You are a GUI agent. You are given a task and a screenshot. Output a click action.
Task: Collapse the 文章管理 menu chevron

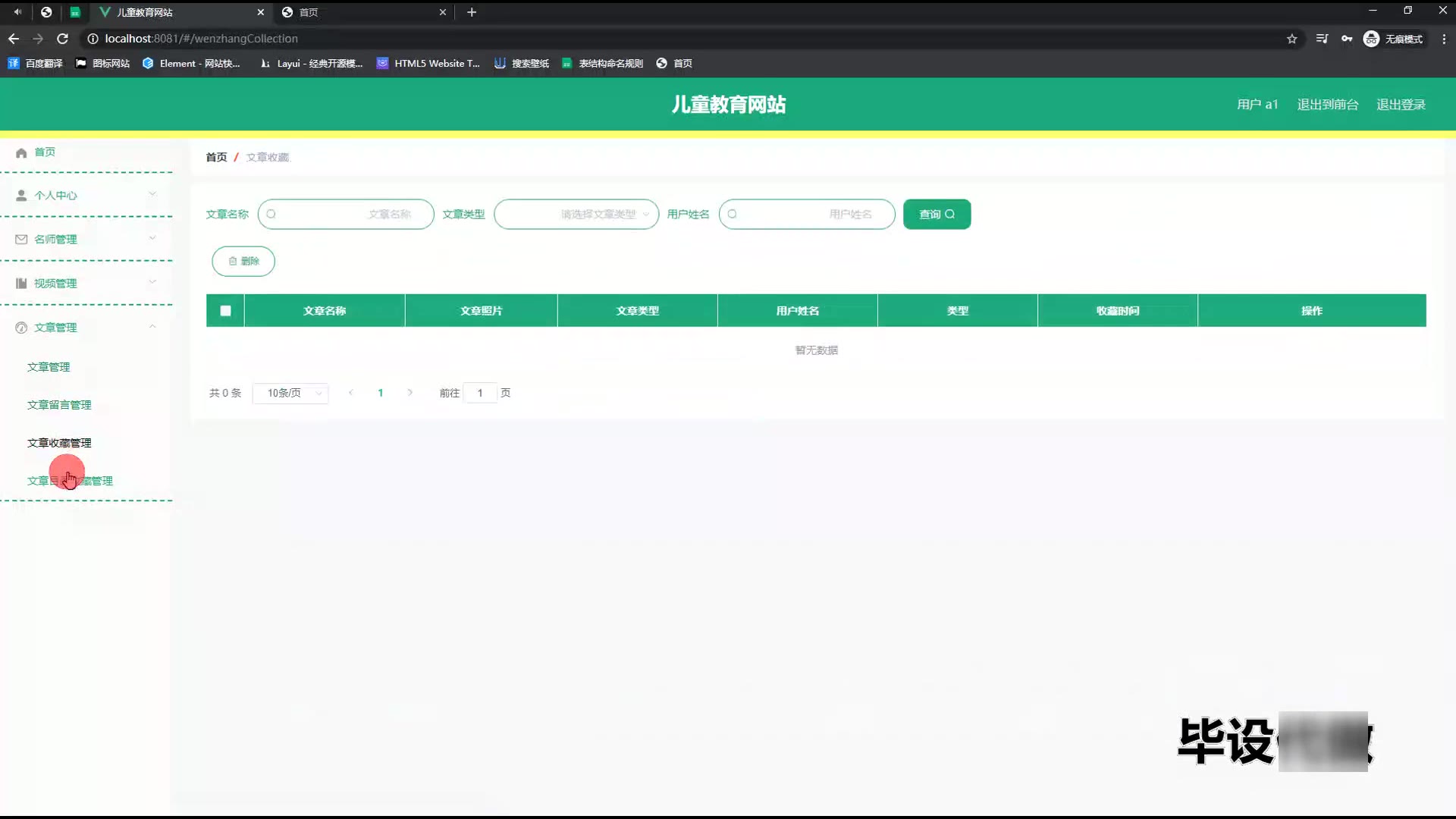152,326
